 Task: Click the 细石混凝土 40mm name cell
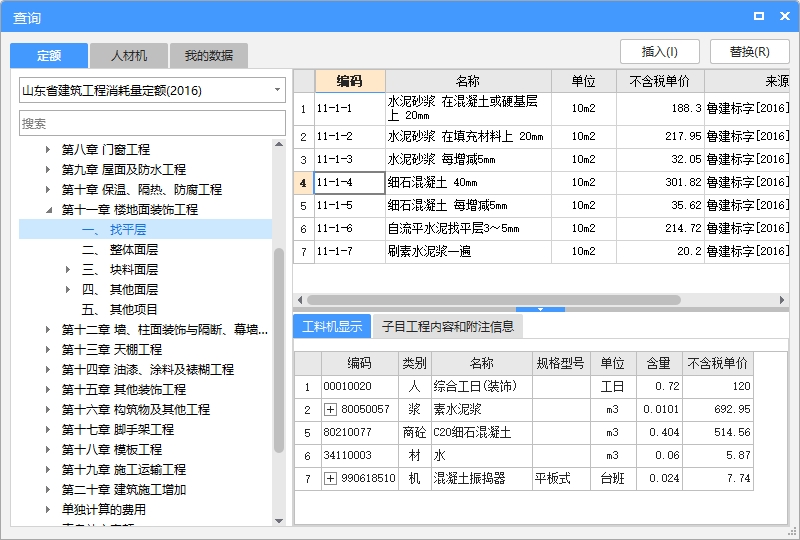pos(468,182)
